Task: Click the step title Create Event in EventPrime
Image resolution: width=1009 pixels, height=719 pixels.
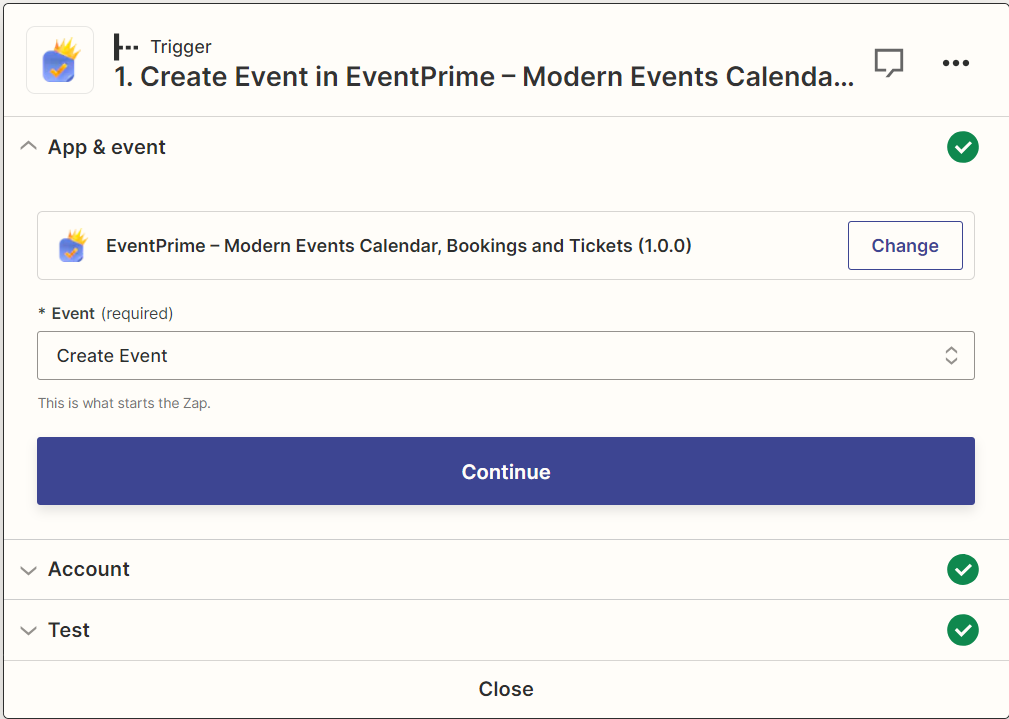Action: 485,78
